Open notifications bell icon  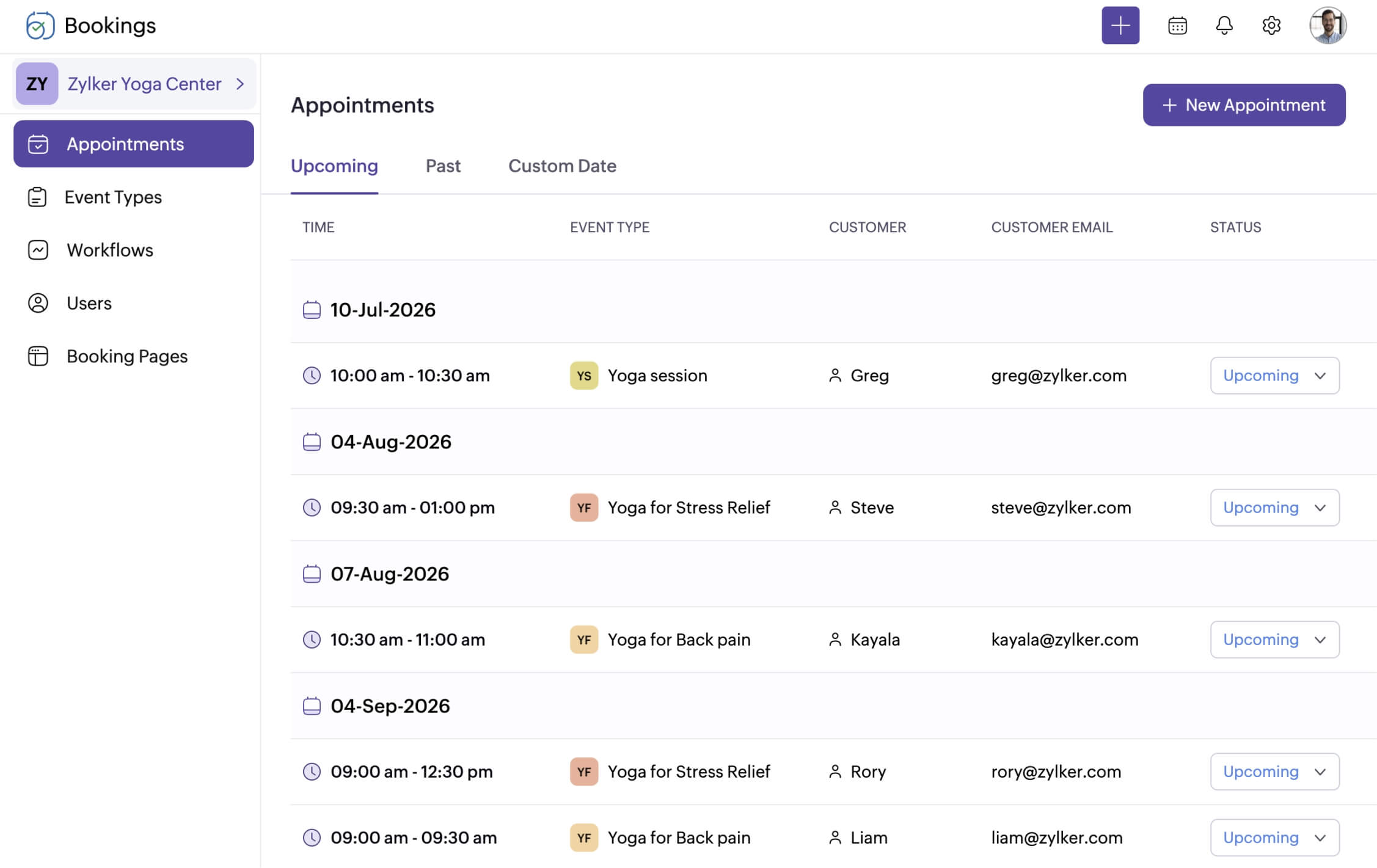coord(1224,26)
